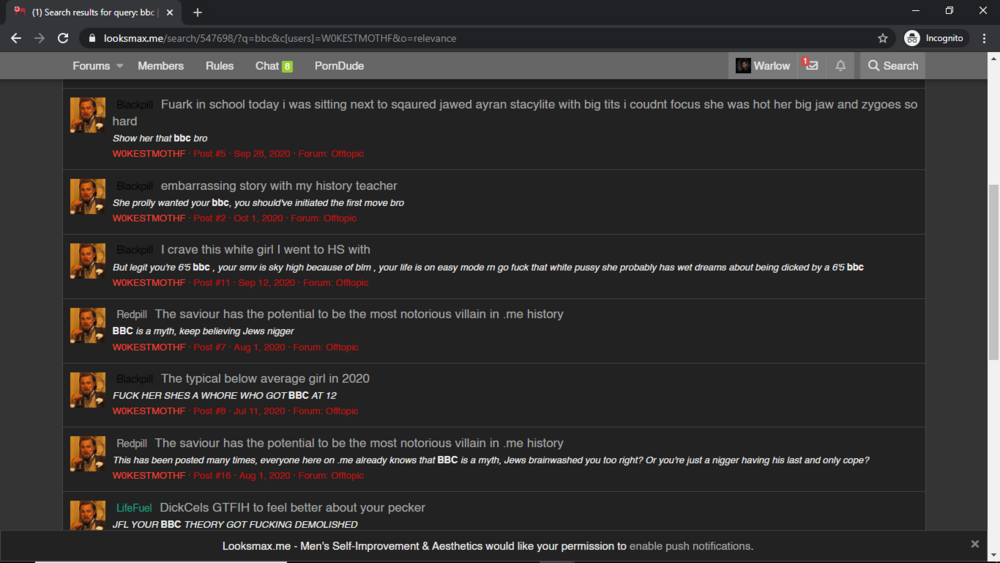Open inbox envelope icon with notification
Screen dimensions: 1000x563
point(811,66)
